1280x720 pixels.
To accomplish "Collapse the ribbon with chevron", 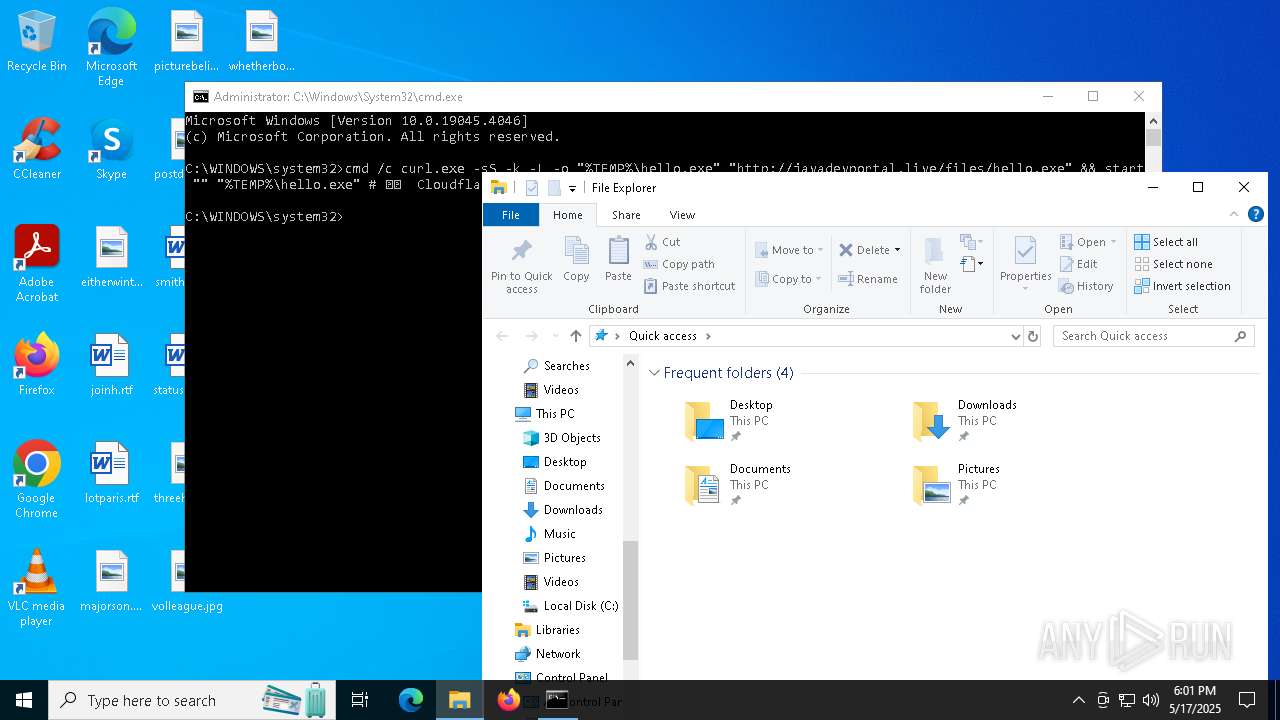I will [x=1232, y=214].
